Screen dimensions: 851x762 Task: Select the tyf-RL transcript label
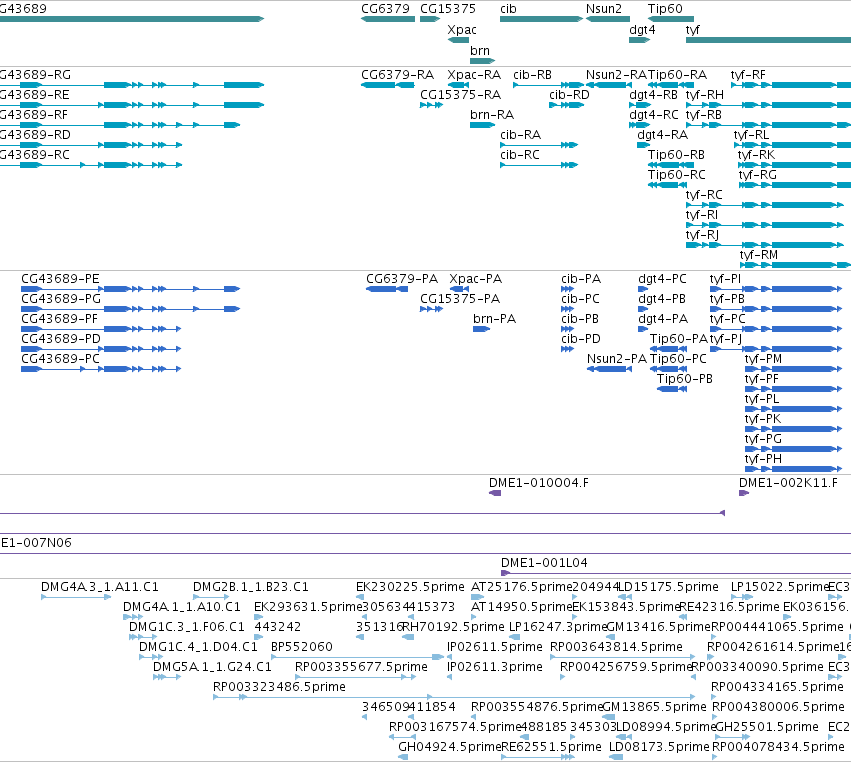point(751,135)
